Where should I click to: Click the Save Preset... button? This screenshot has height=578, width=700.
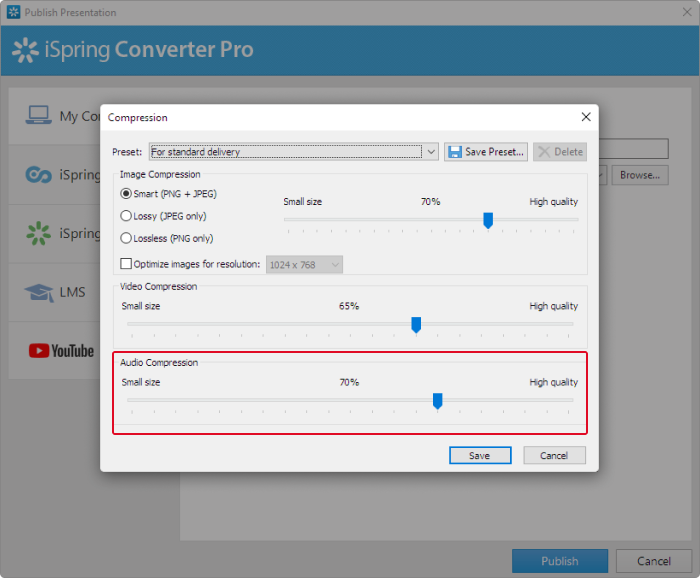(486, 152)
